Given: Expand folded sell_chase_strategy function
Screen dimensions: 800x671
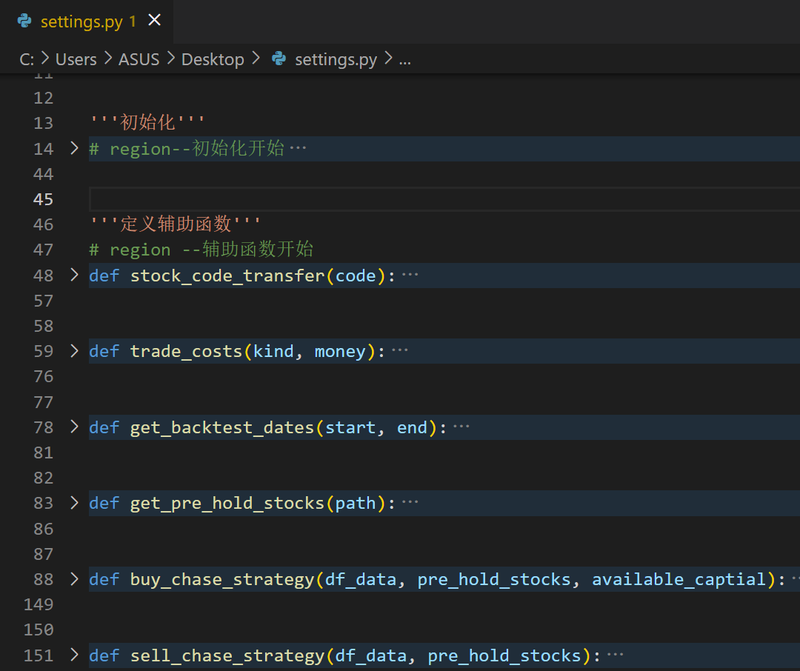Looking at the screenshot, I should tap(74, 655).
